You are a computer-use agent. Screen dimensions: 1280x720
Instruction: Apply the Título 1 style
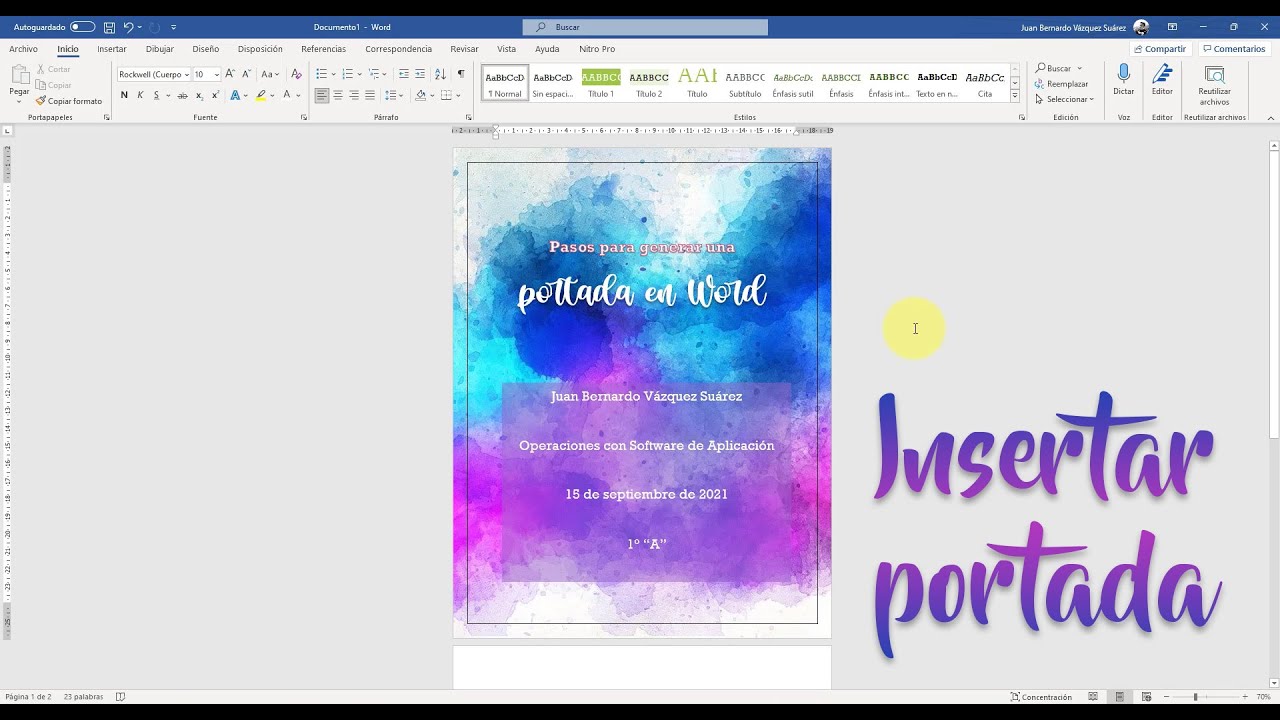601,83
